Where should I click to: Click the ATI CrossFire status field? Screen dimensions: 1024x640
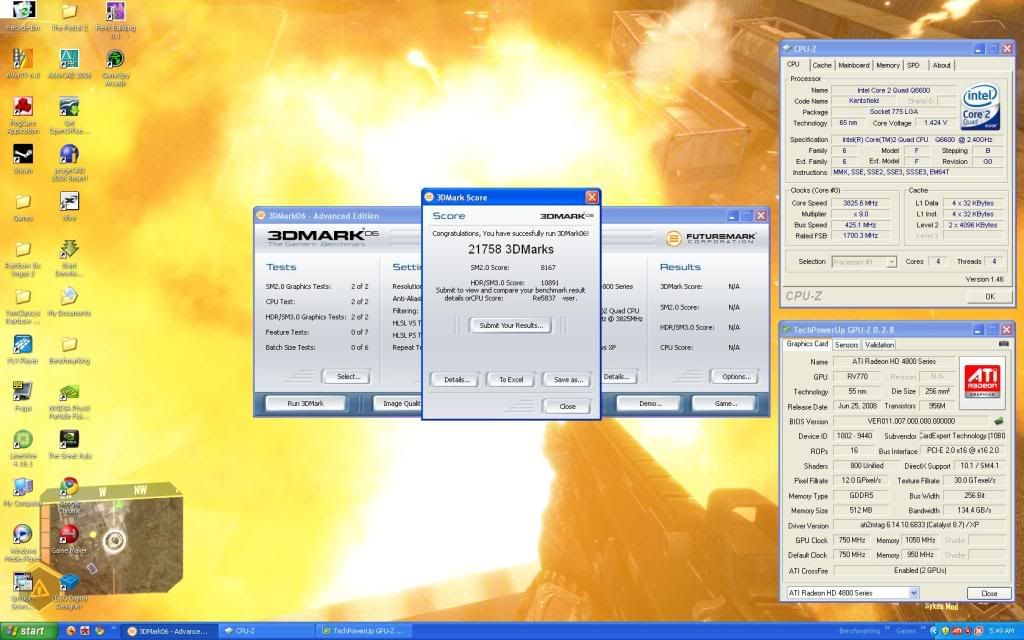(919, 570)
